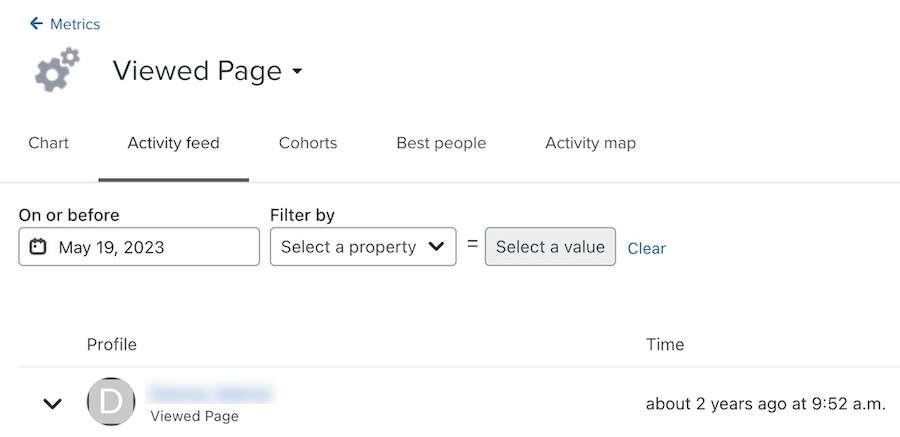Open the Select a property dropdown
Screen dimensions: 900x437
362,247
